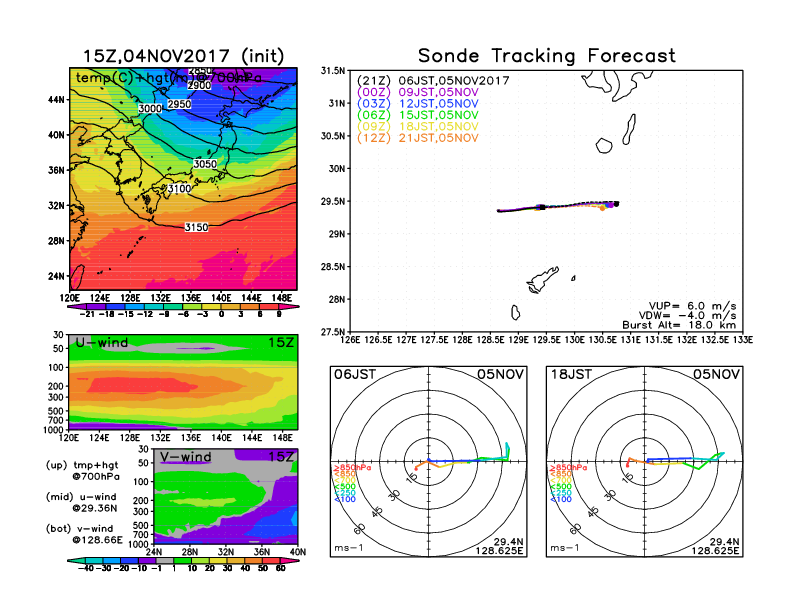
Task: Select the 18JST hodograph plot
Action: 645,462
